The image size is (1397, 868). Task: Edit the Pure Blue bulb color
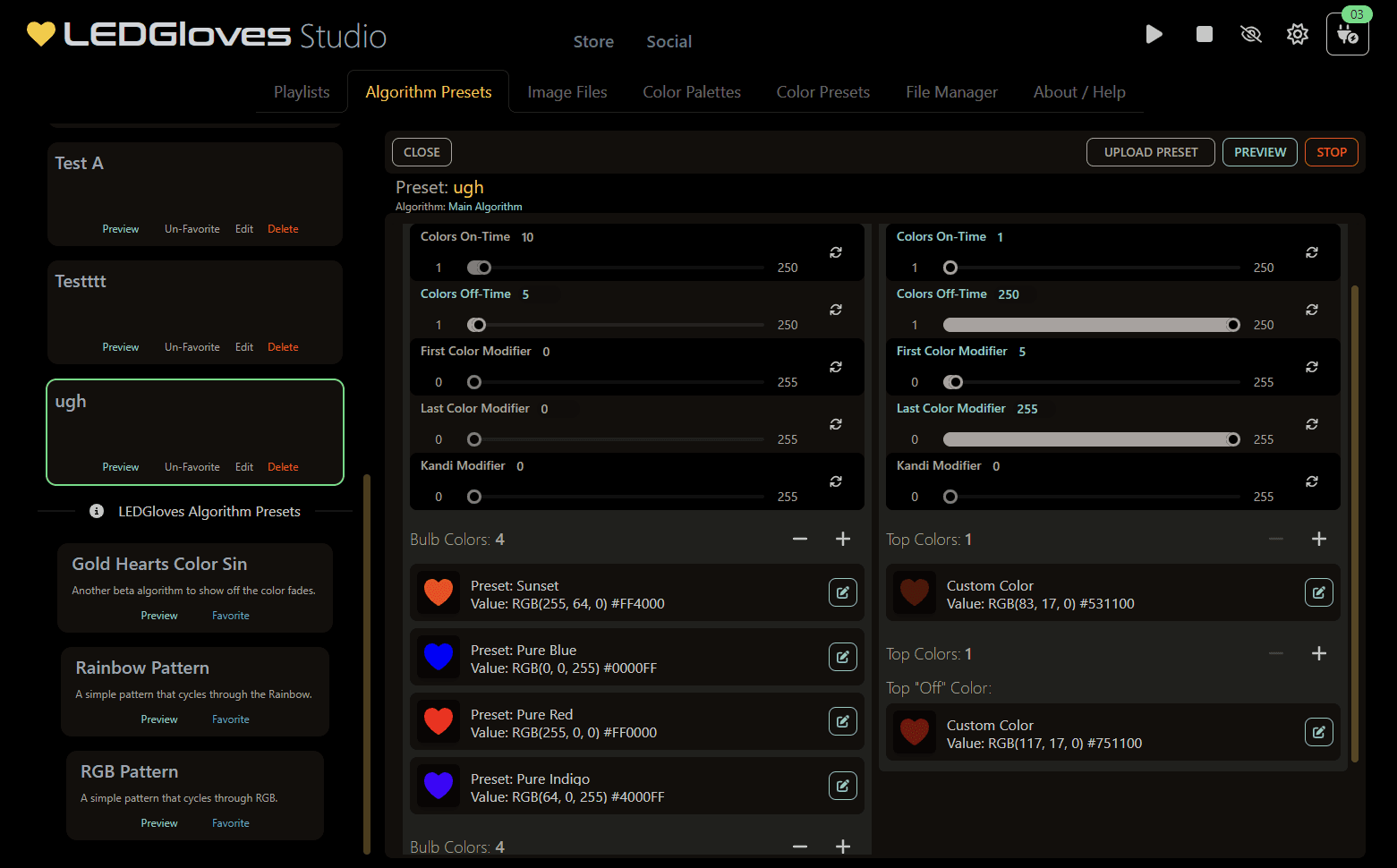842,657
